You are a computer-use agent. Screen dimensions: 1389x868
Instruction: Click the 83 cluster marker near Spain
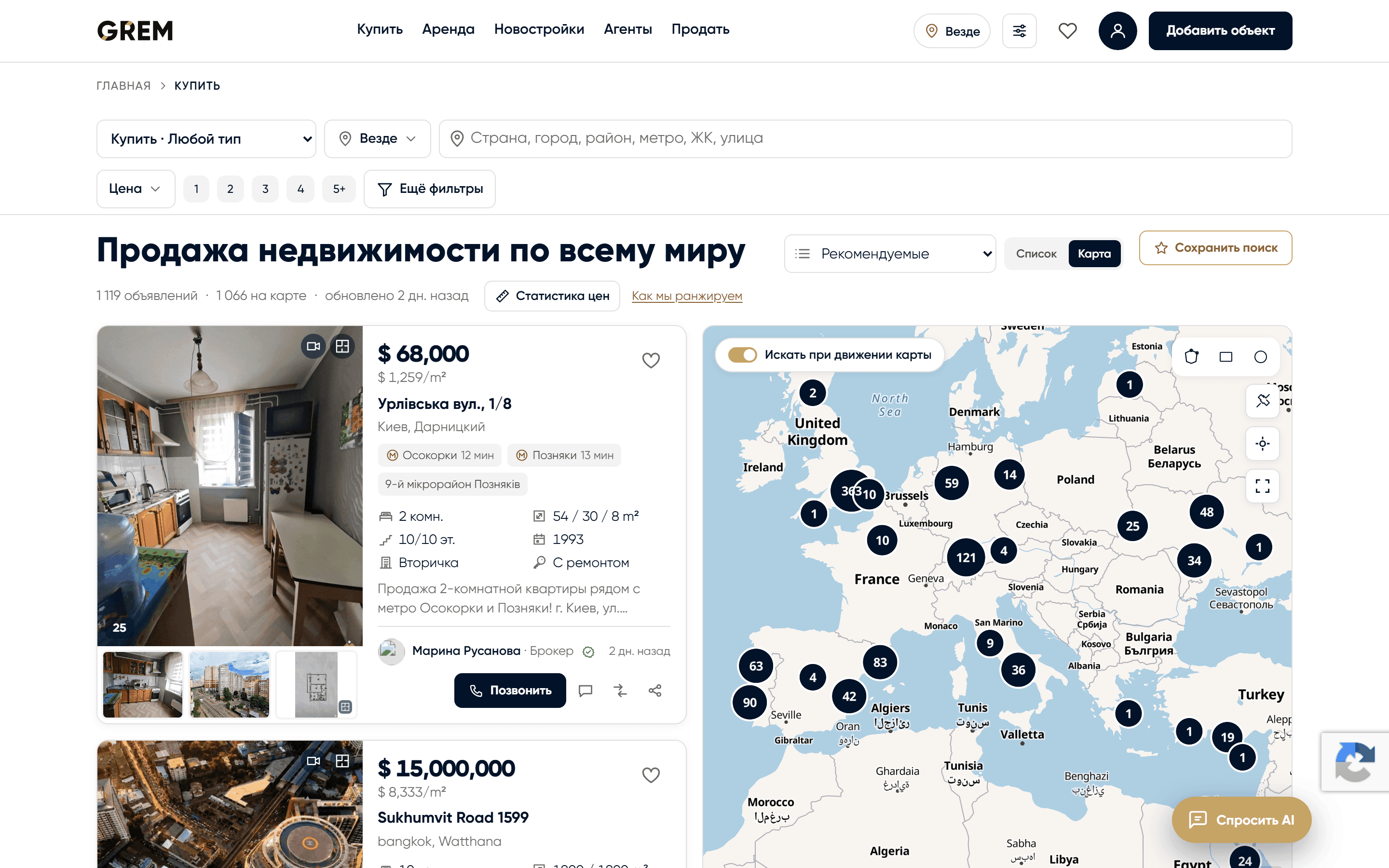click(880, 663)
